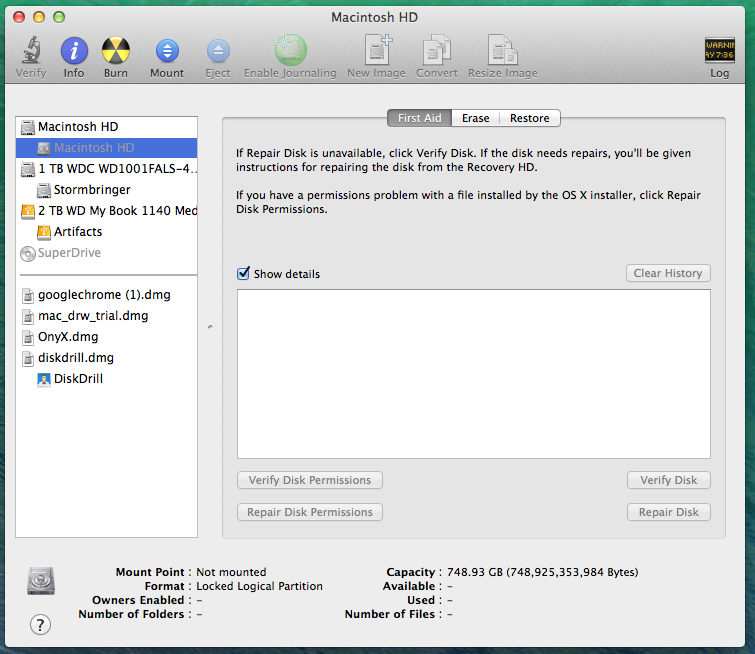Click the Locked Logical Partition format text
Viewport: 755px width, 654px height.
pos(259,586)
